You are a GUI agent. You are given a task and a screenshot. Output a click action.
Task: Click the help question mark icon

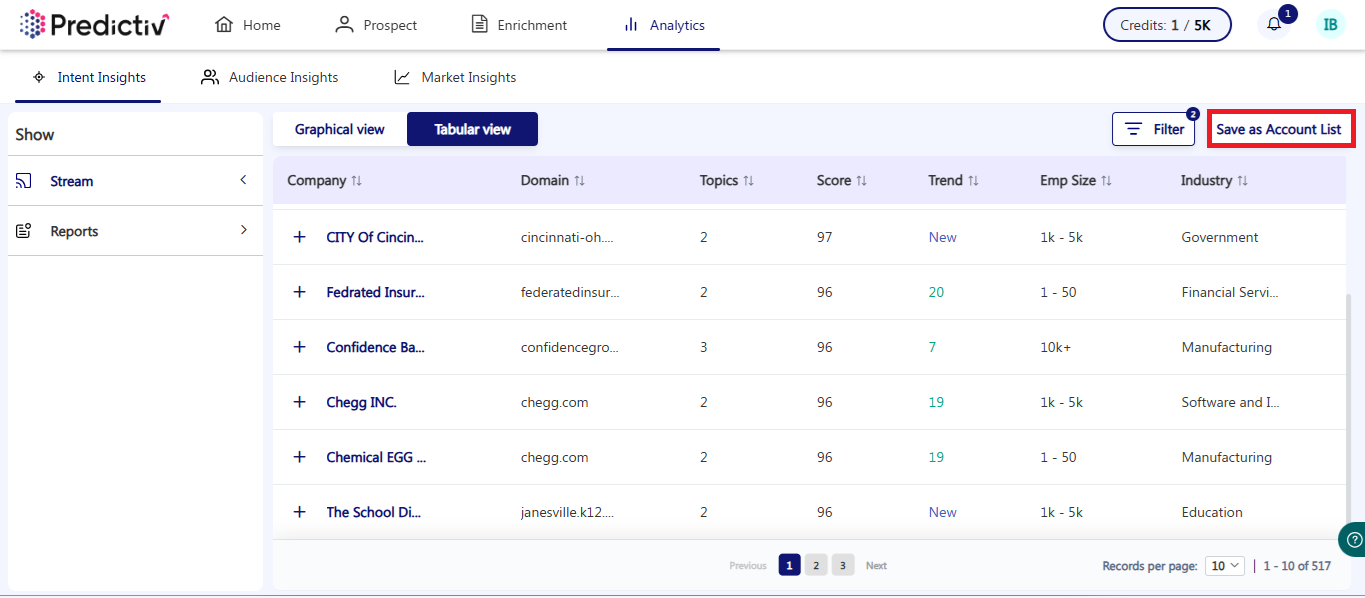coord(1352,538)
